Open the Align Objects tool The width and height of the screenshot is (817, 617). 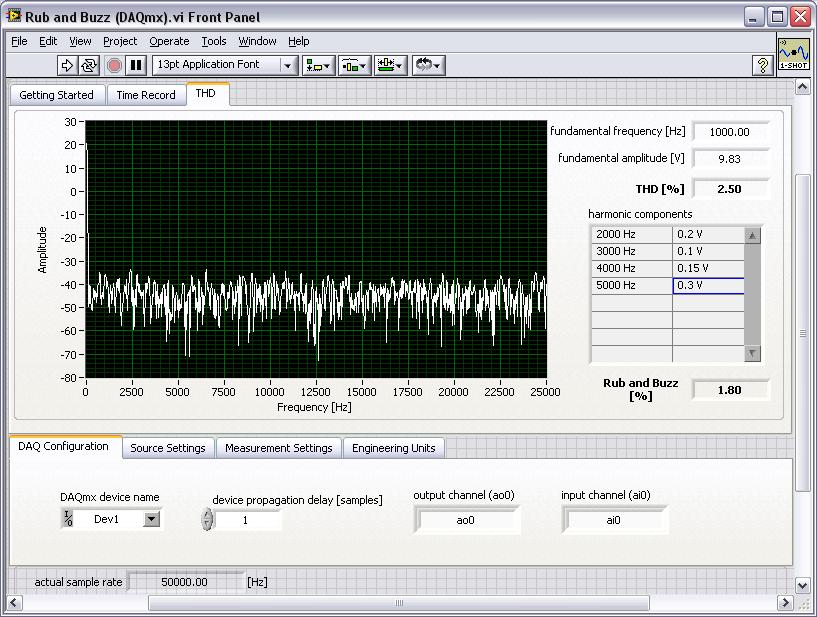320,65
